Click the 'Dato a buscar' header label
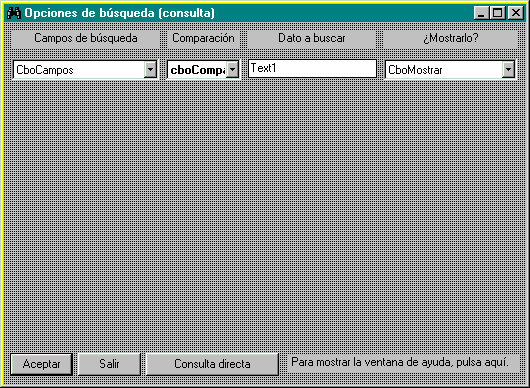This screenshot has width=530, height=388. point(312,39)
